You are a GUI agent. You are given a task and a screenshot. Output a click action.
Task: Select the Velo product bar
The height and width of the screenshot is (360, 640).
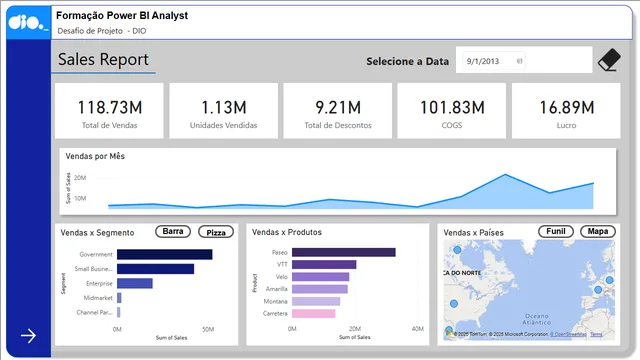click(320, 277)
